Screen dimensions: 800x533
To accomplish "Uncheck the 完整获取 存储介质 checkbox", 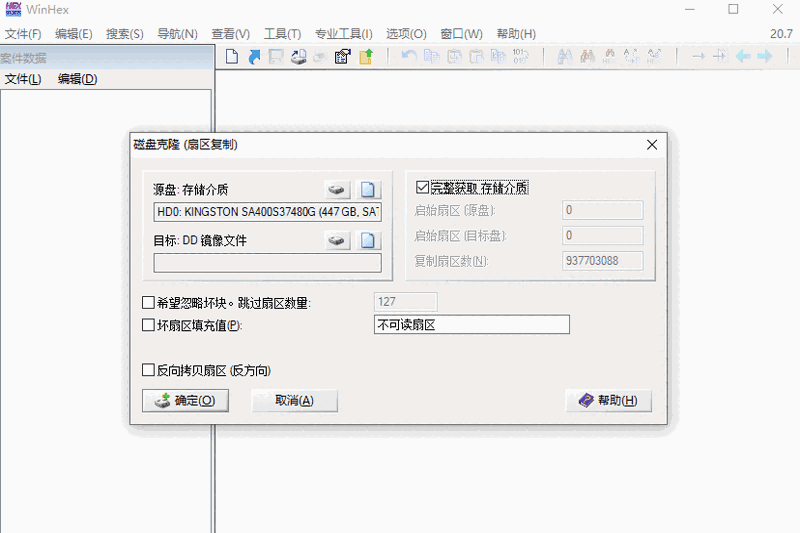I will tap(422, 187).
